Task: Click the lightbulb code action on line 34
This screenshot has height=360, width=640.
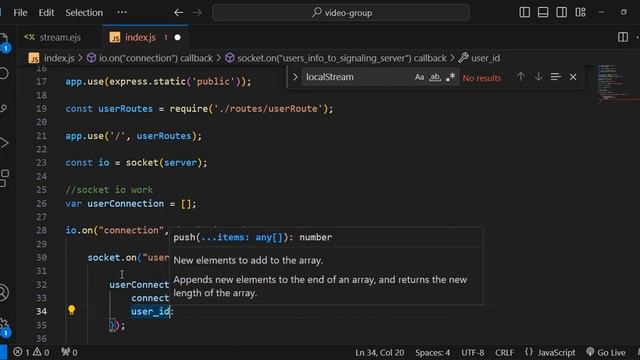Action: click(71, 310)
